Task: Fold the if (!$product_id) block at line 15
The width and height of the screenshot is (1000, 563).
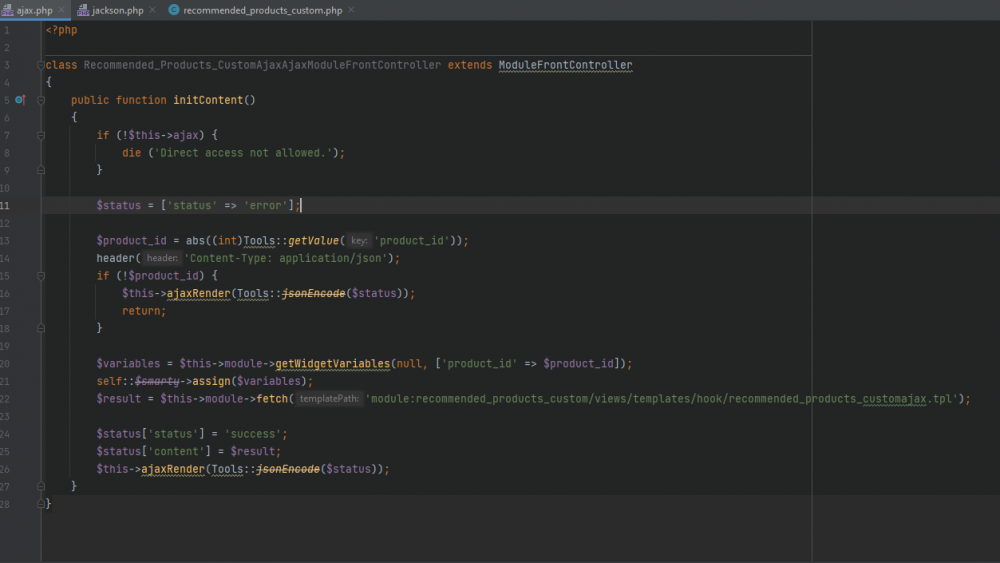Action: [41, 276]
